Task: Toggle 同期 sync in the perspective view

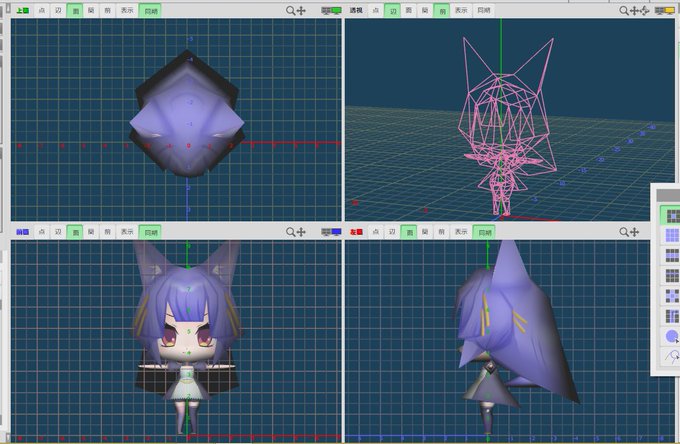Action: coord(484,10)
